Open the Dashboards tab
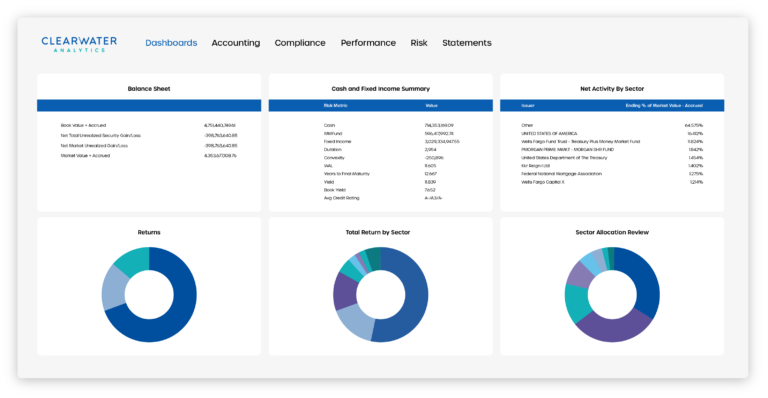 click(171, 43)
